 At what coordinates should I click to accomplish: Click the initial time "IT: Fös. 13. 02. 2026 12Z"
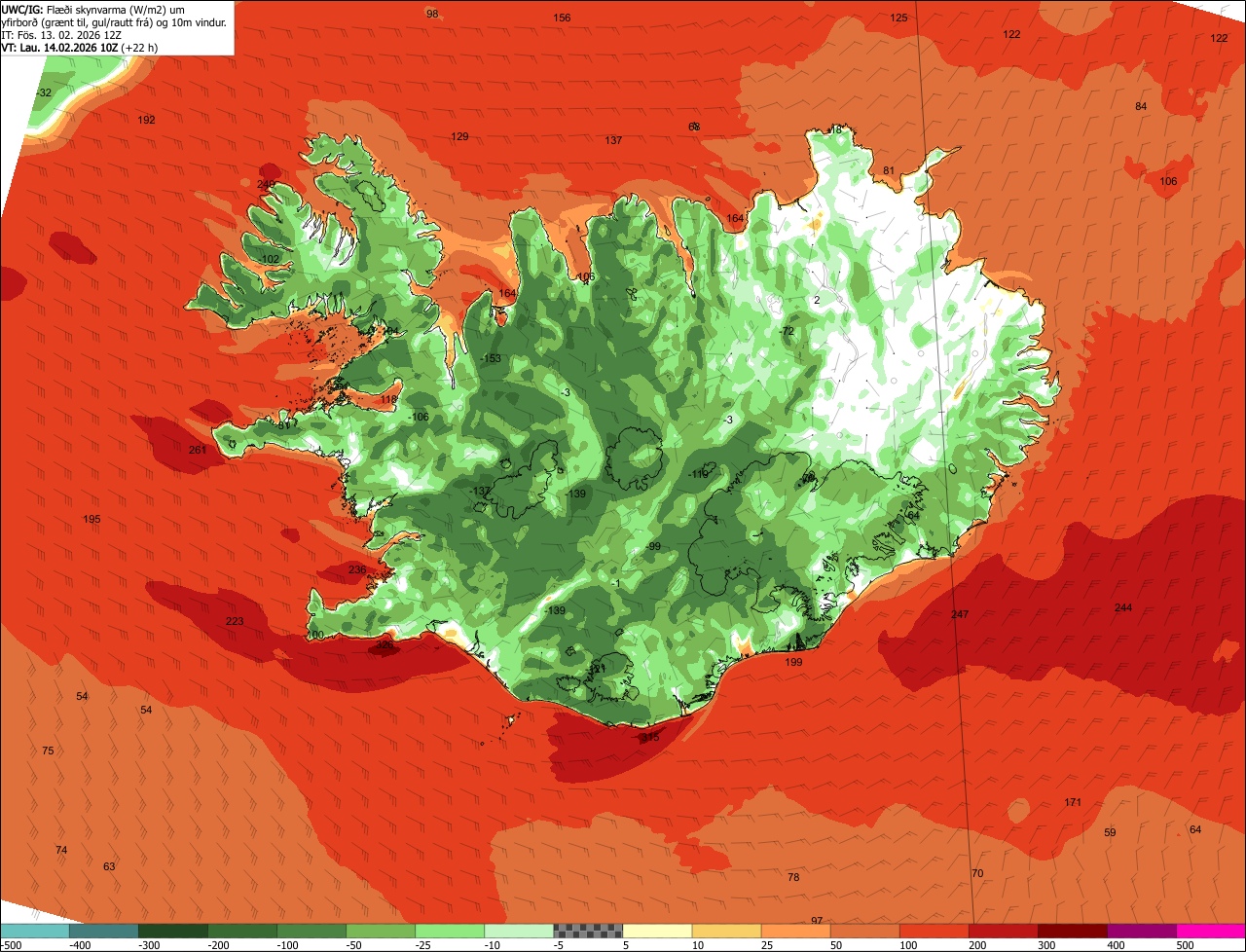point(60,34)
